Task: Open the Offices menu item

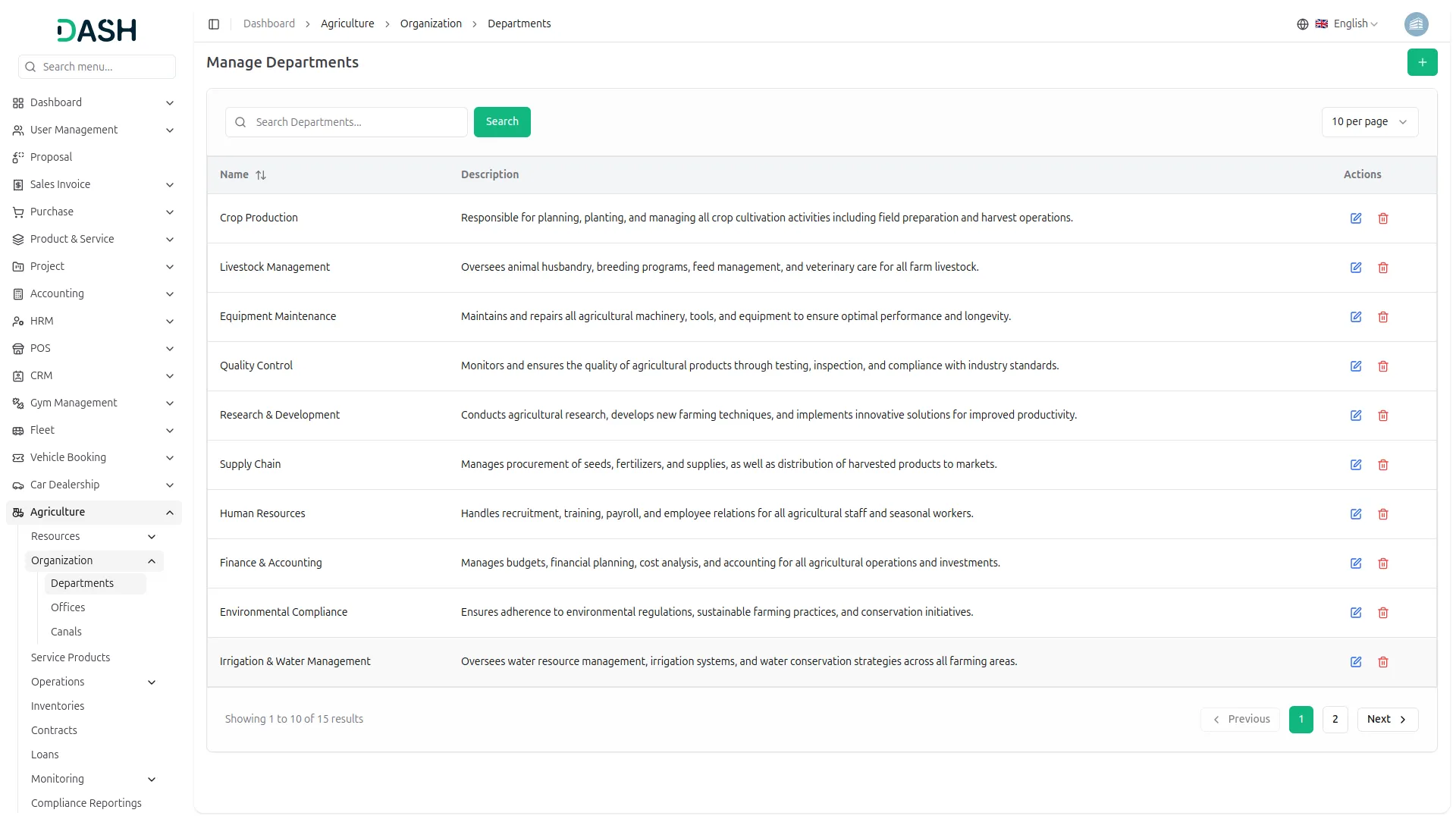Action: [68, 607]
